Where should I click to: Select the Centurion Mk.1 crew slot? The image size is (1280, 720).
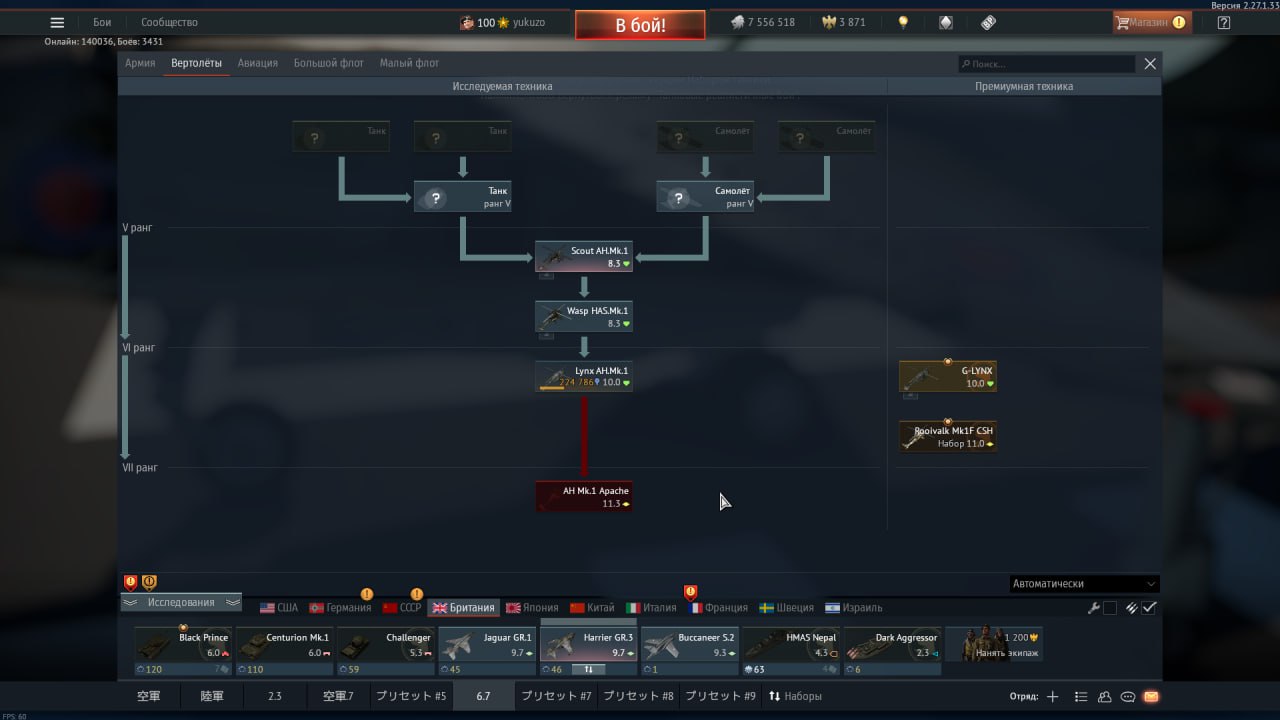click(284, 651)
